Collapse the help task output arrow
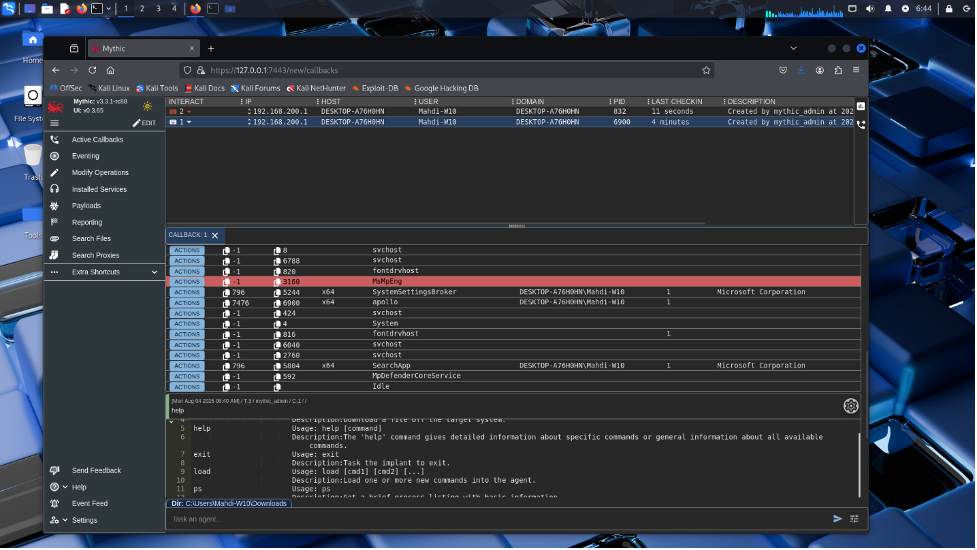The width and height of the screenshot is (977, 550). coord(171,422)
